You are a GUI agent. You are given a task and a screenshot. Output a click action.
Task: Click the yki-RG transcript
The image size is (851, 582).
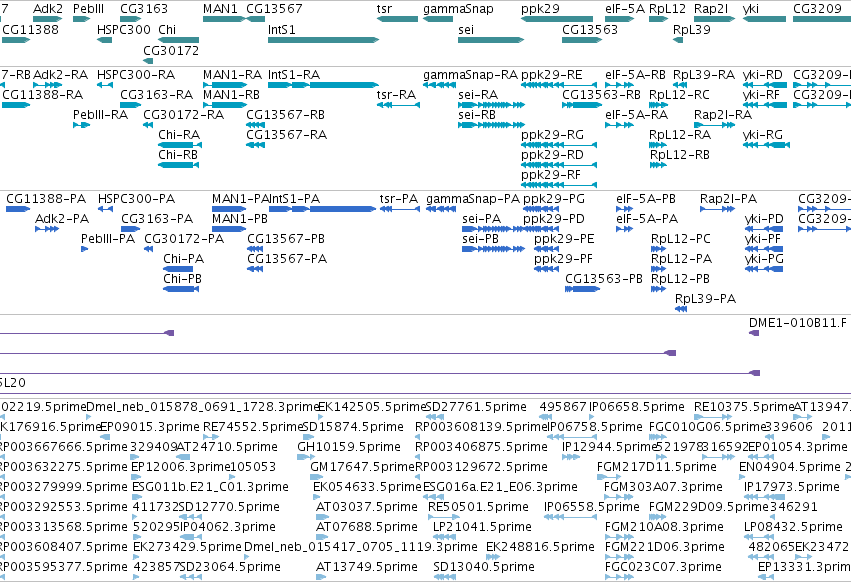click(766, 145)
